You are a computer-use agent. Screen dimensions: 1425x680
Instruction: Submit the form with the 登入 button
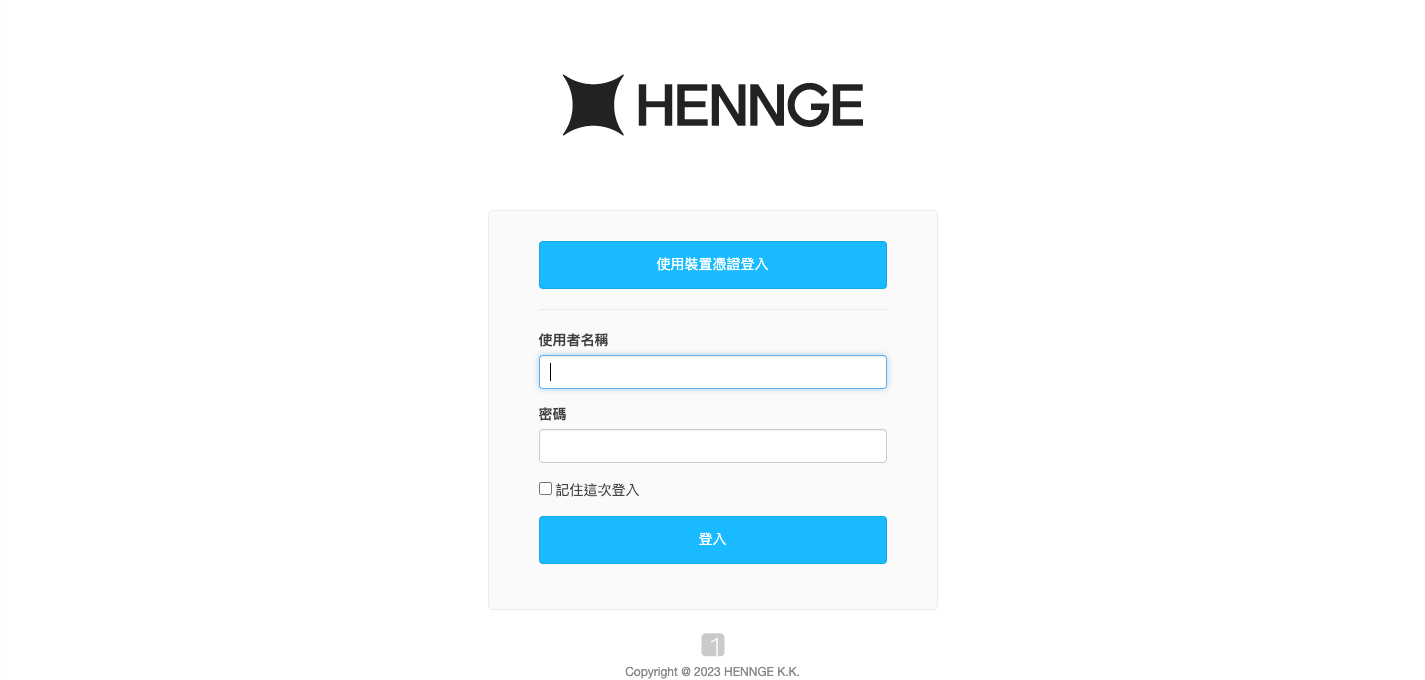(x=713, y=540)
